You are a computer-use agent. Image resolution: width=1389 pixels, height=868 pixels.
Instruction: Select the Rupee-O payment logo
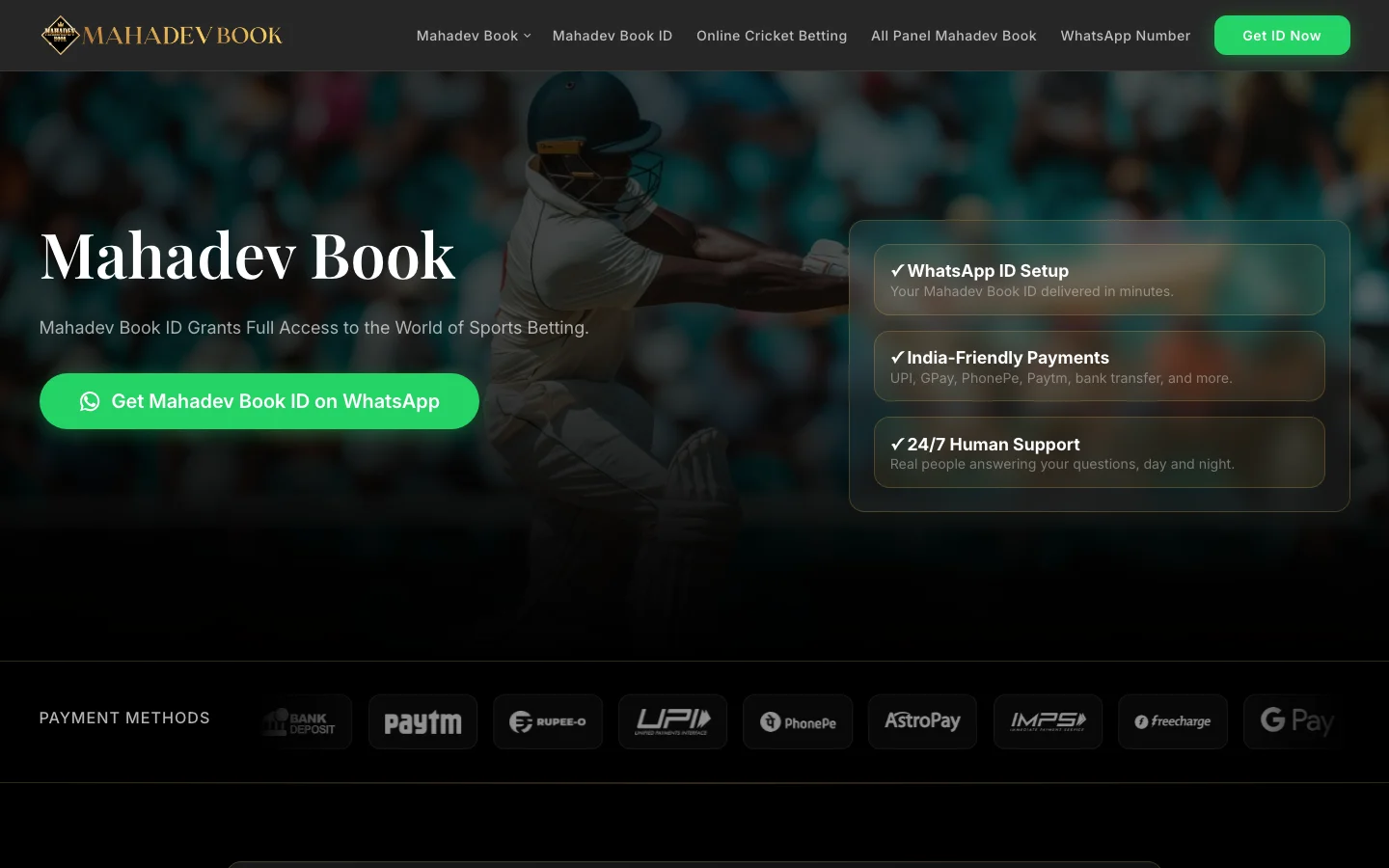548,721
